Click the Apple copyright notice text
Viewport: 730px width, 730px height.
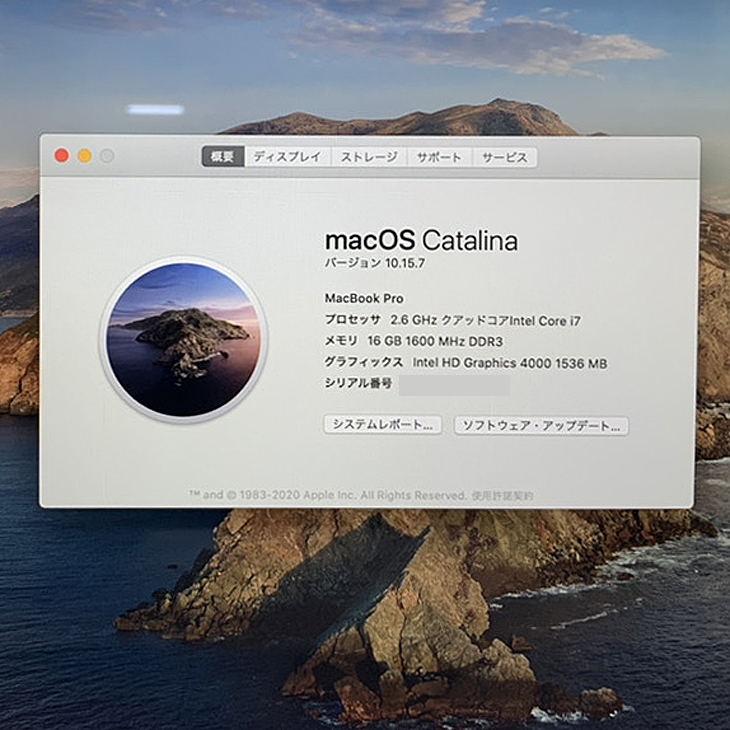[328, 495]
